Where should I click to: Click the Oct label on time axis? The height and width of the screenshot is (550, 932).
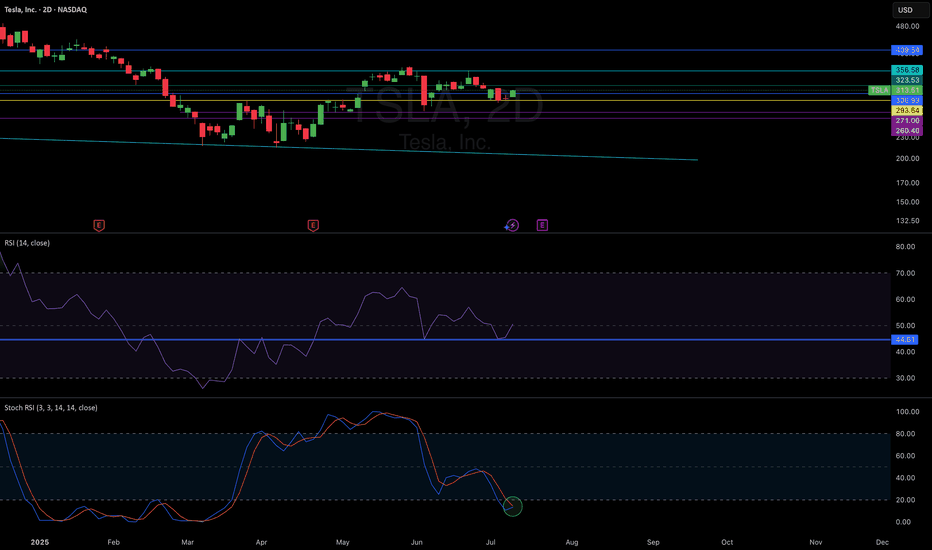point(727,542)
